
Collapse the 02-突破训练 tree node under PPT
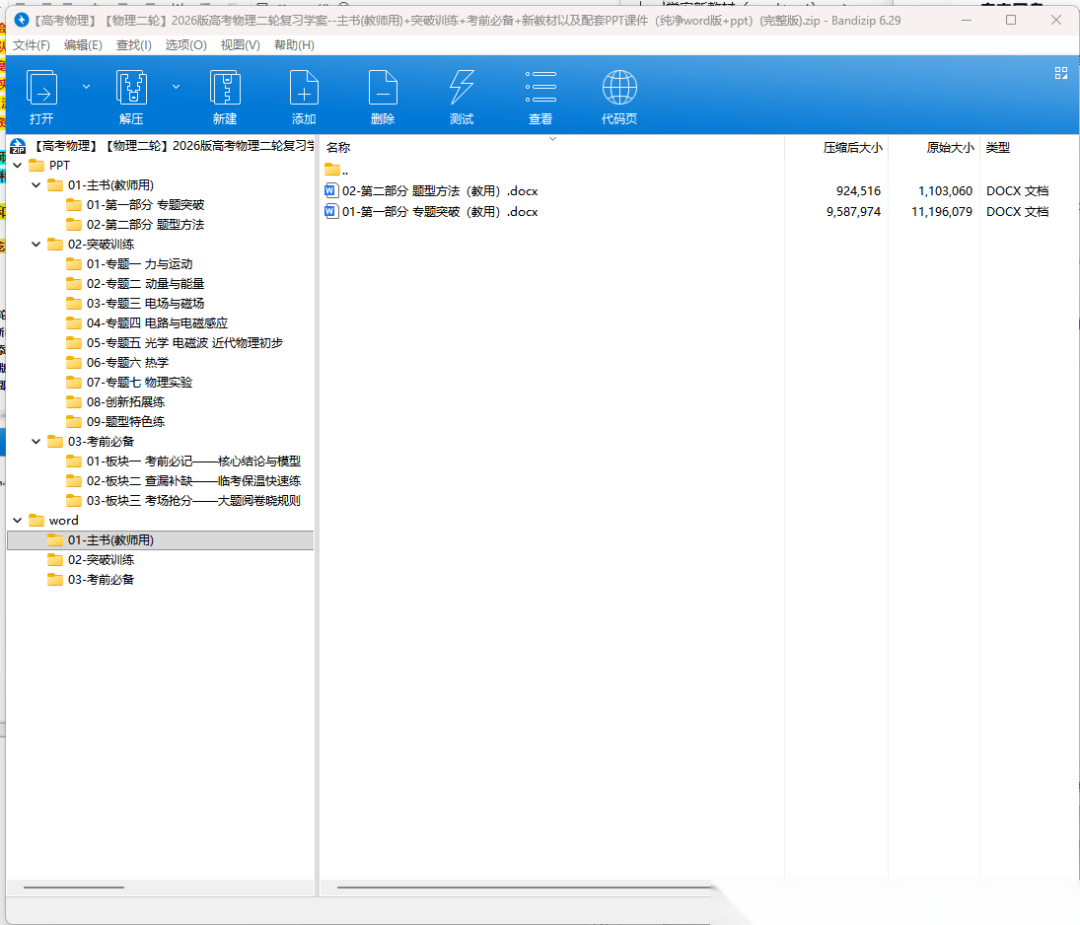click(x=36, y=244)
